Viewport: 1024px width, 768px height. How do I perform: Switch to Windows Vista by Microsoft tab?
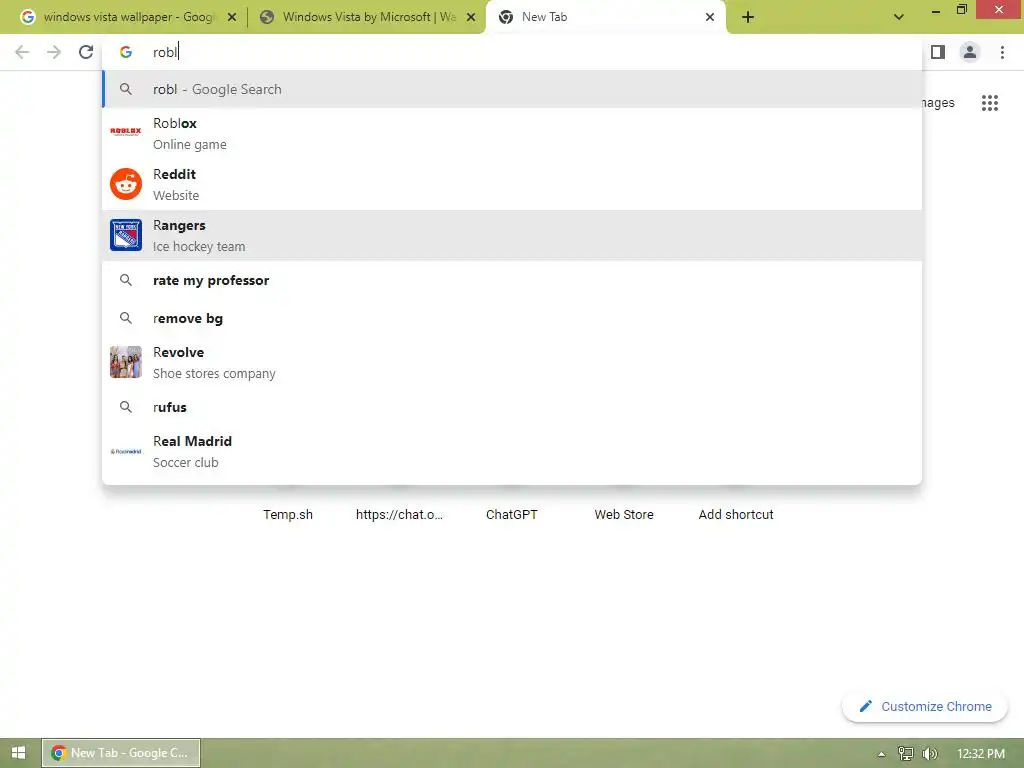click(x=367, y=18)
